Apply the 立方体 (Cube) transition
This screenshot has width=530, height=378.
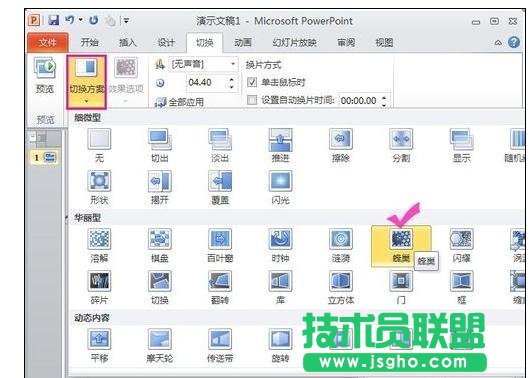click(x=341, y=288)
